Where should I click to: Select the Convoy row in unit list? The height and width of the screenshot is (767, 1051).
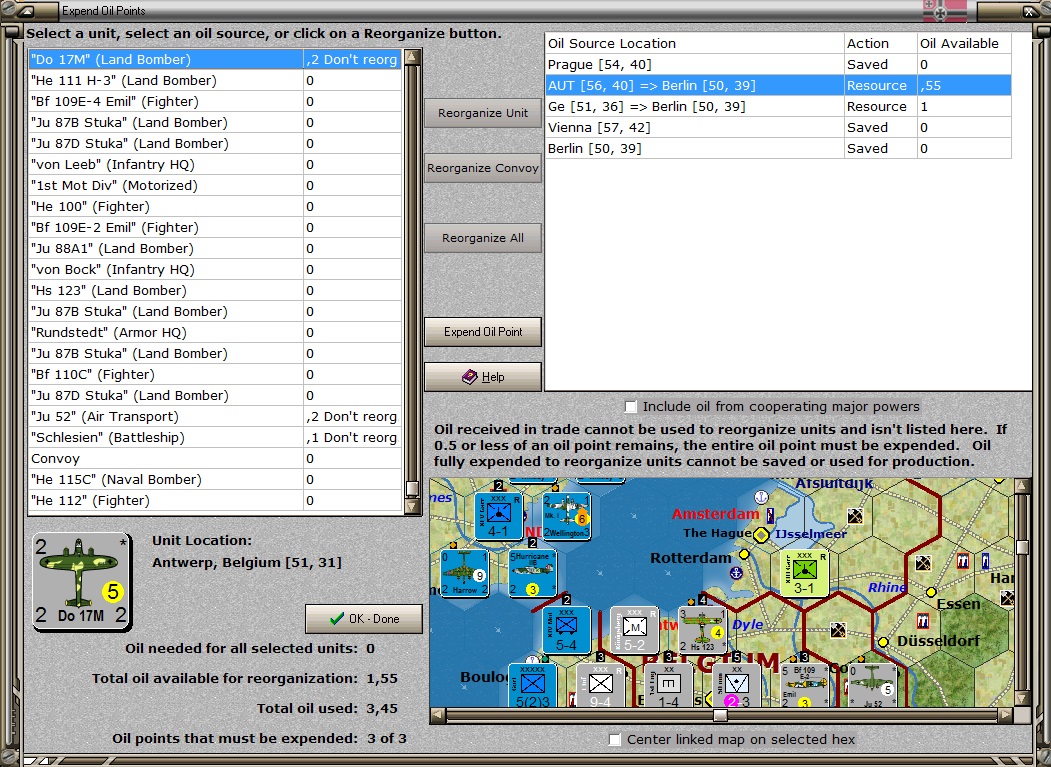pos(215,459)
